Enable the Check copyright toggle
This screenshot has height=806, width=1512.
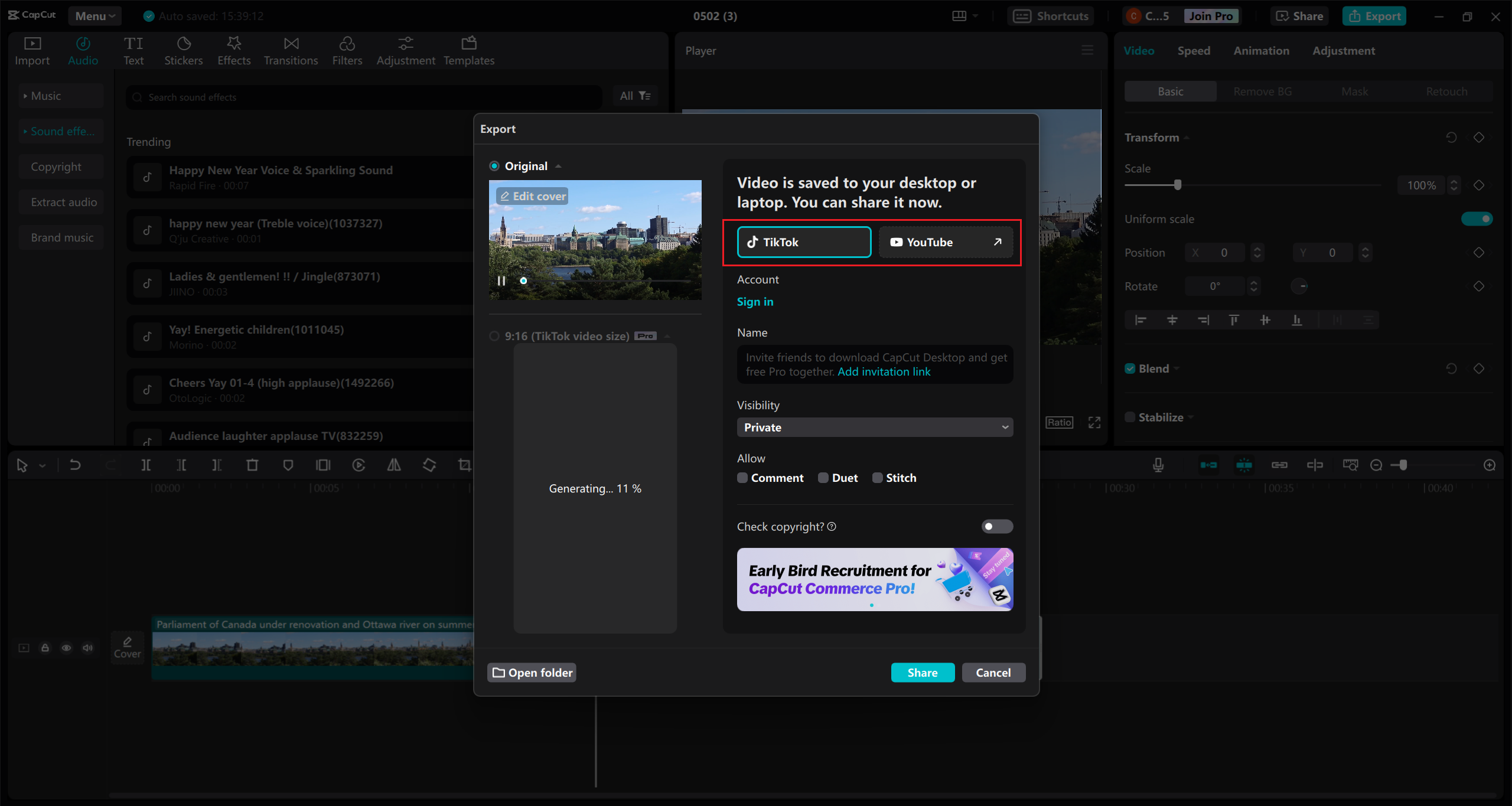point(997,527)
